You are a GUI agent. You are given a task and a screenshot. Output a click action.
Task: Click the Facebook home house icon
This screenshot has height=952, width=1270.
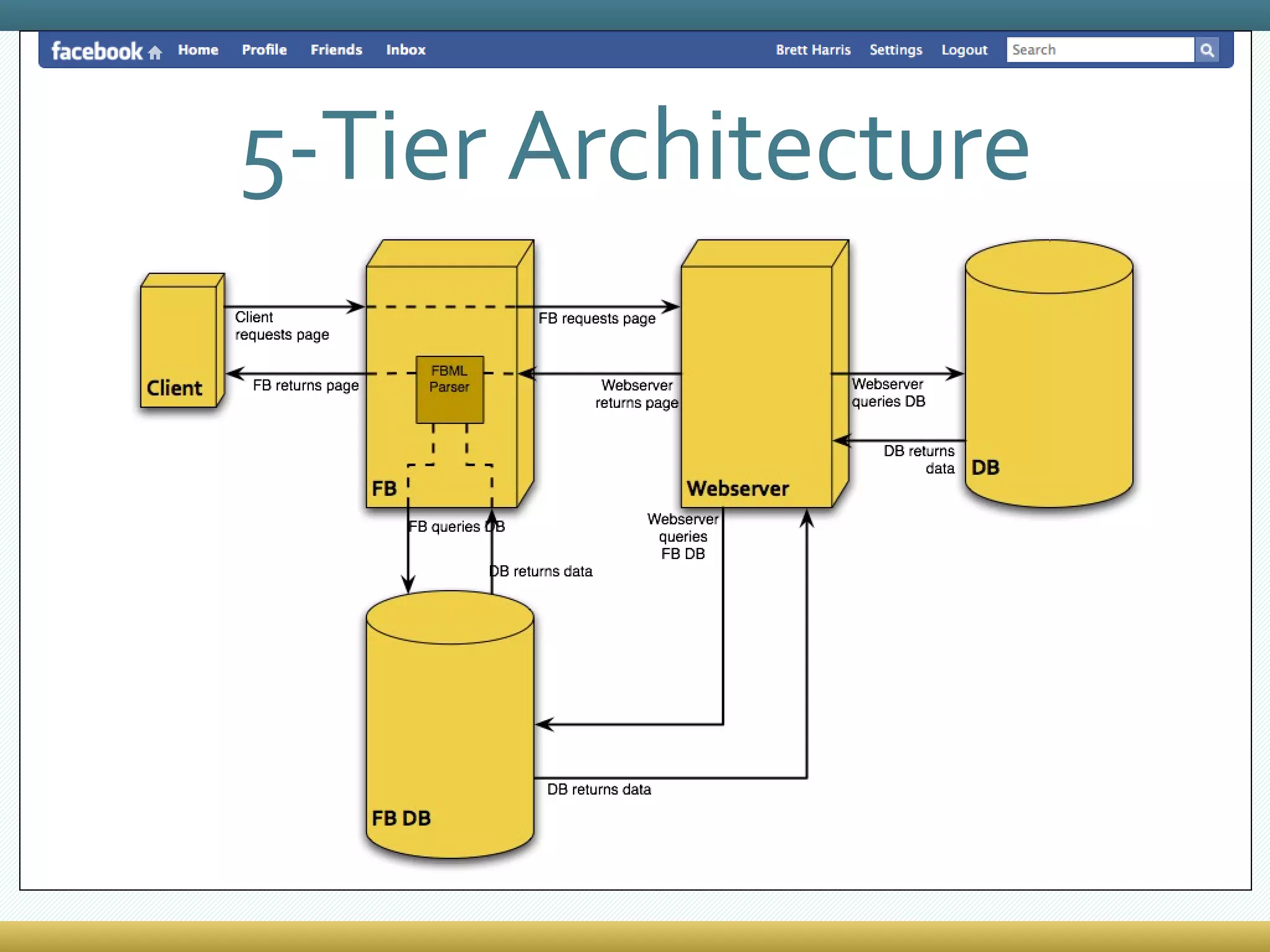point(155,53)
